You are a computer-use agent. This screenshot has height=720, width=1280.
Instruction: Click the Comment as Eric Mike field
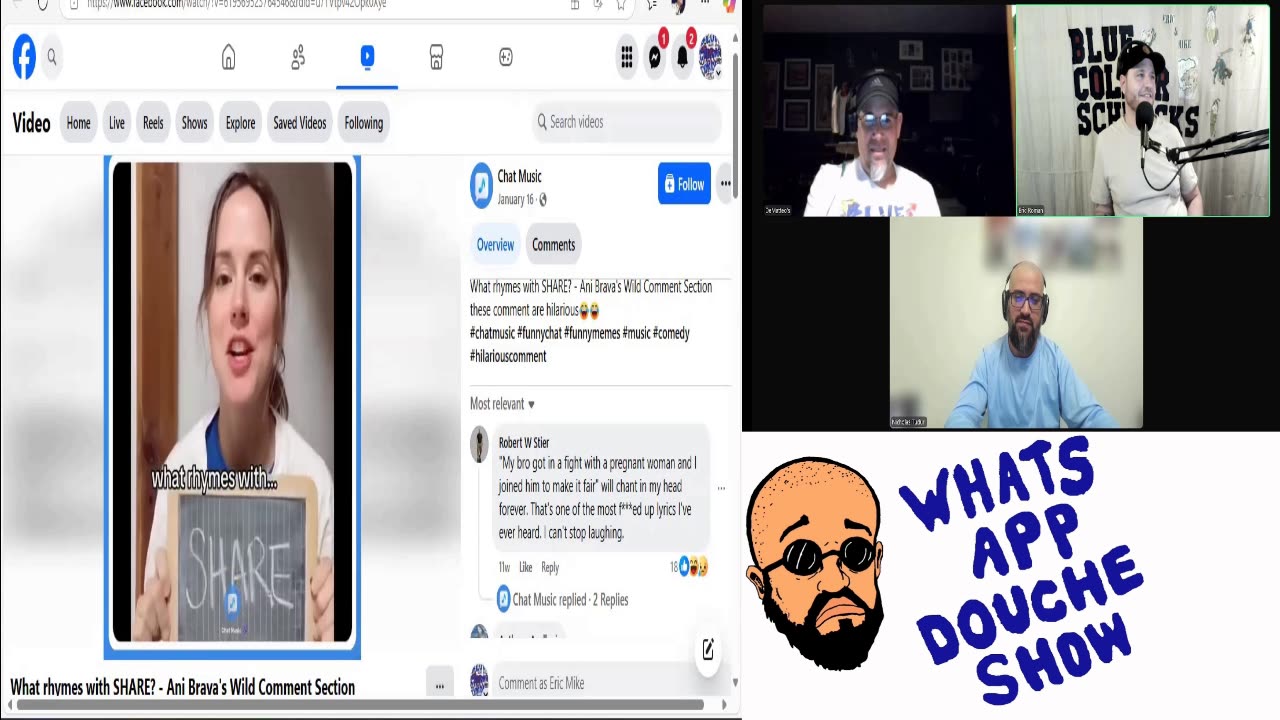click(600, 683)
